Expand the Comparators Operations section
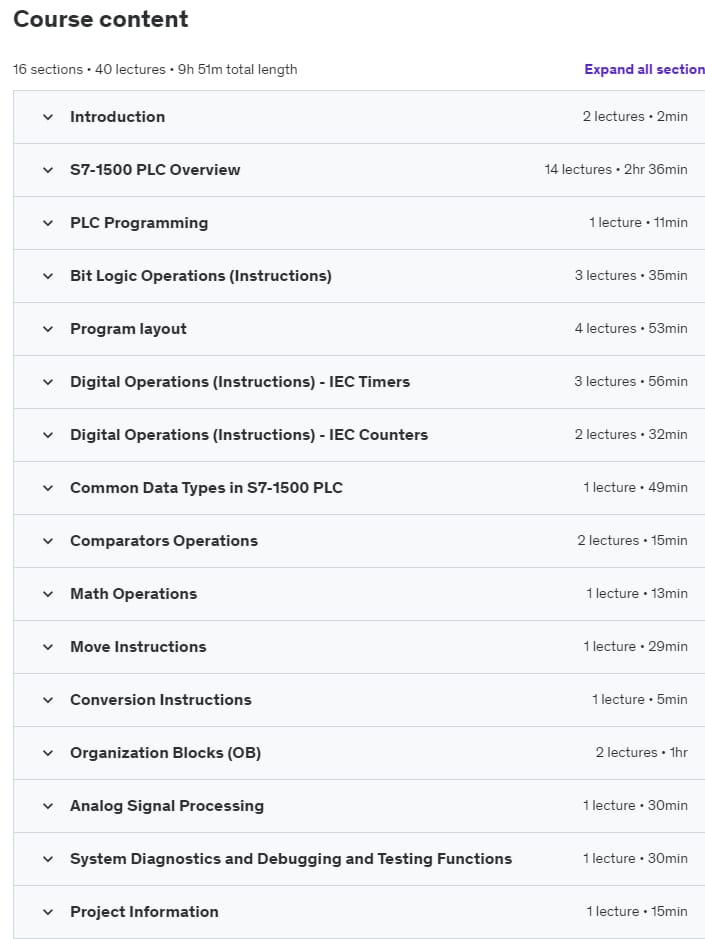 tap(164, 541)
